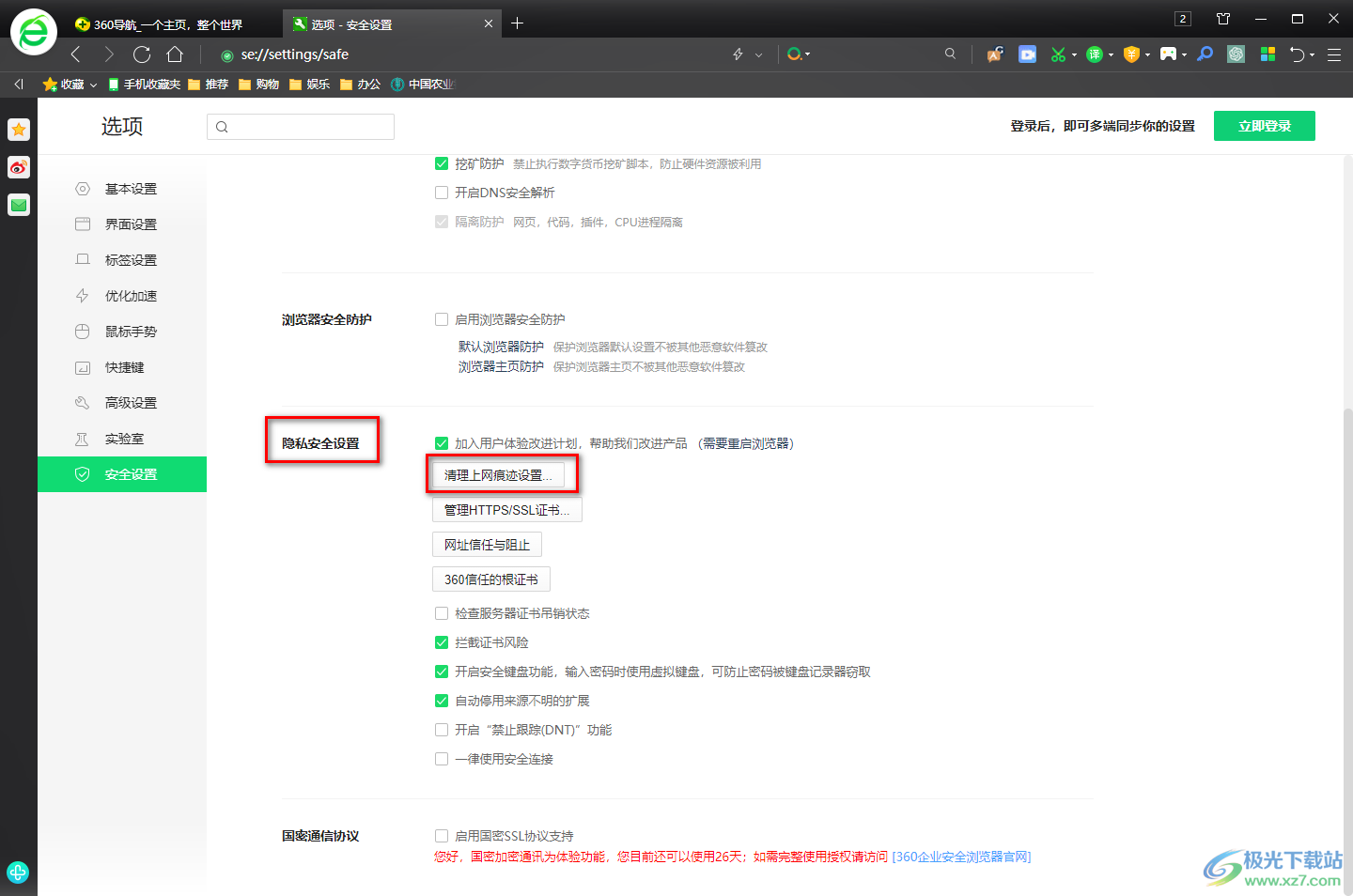Click the settings search input field
The image size is (1353, 896).
point(301,127)
